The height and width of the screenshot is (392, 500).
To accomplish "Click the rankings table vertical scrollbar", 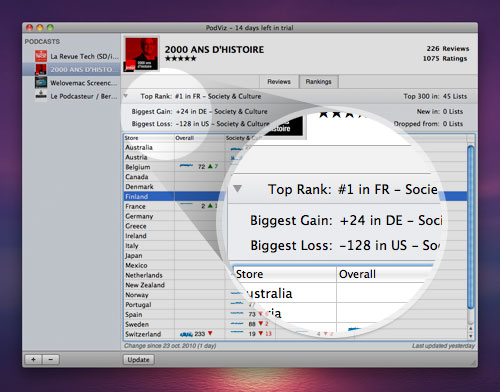I will [x=471, y=227].
